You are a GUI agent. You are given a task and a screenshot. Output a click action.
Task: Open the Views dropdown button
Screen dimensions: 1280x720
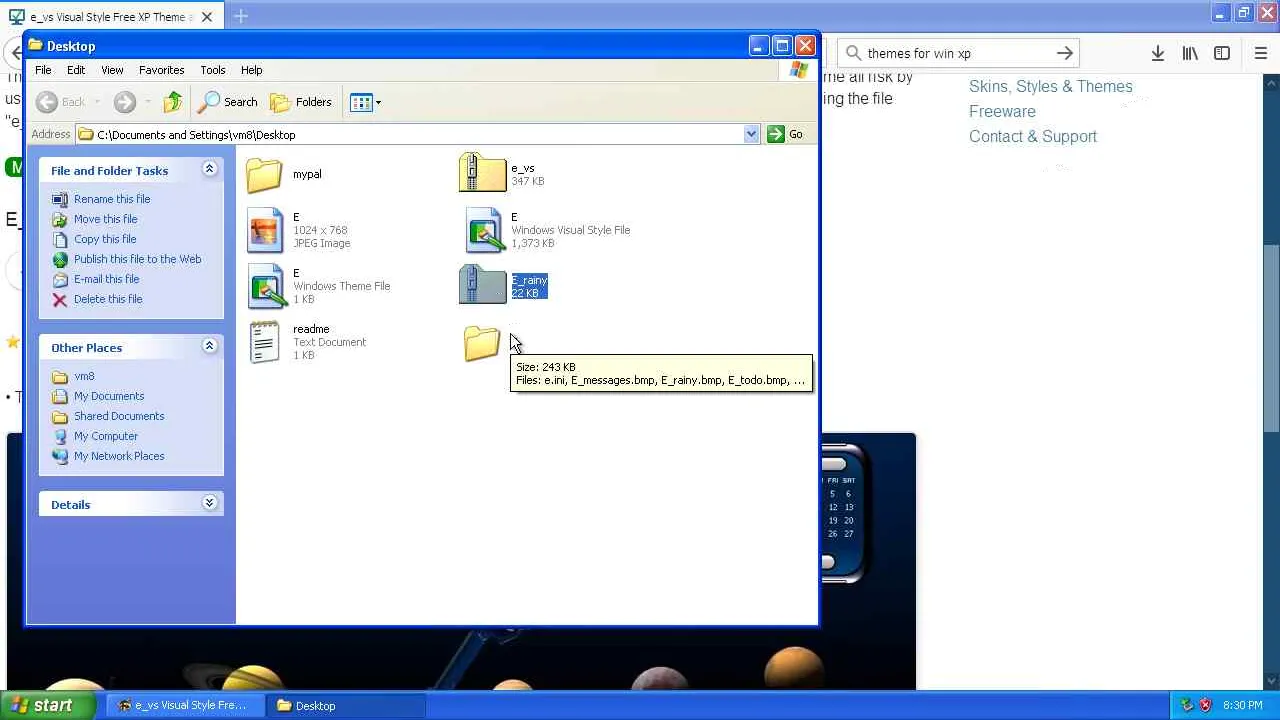coord(366,102)
